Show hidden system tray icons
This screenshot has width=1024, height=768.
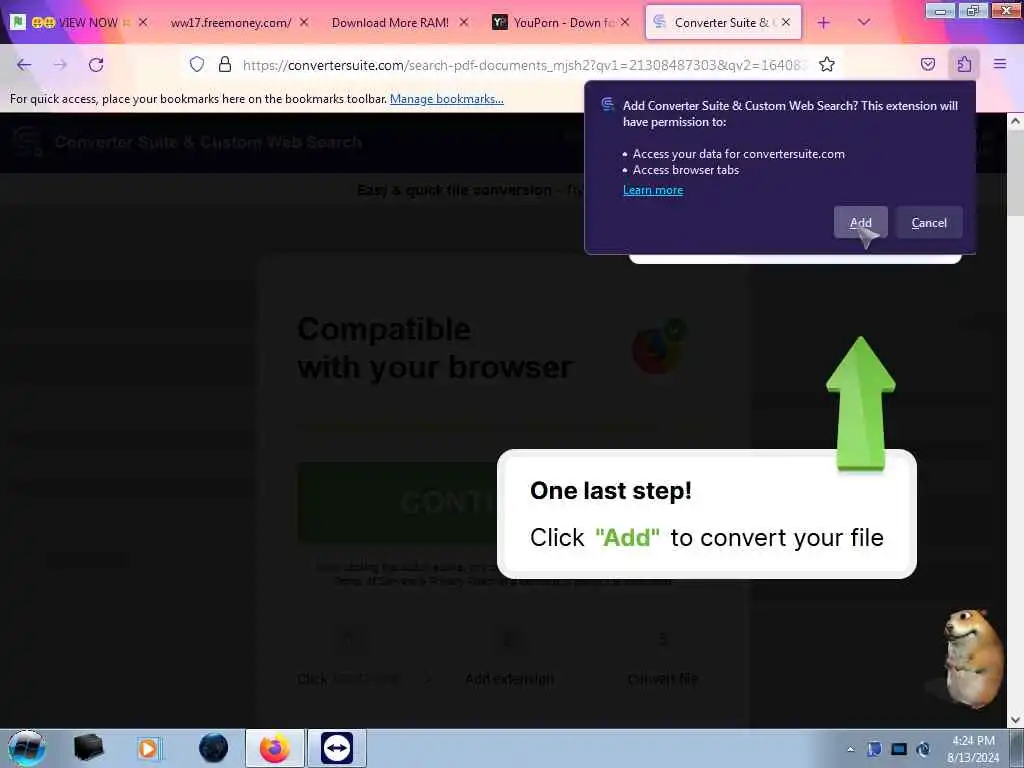(850, 749)
